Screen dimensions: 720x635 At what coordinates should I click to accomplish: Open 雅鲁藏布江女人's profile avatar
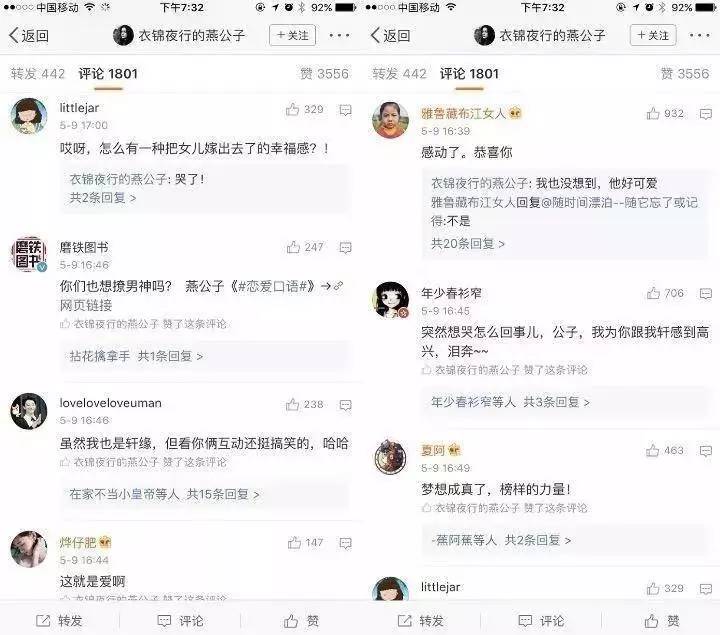[x=390, y=120]
